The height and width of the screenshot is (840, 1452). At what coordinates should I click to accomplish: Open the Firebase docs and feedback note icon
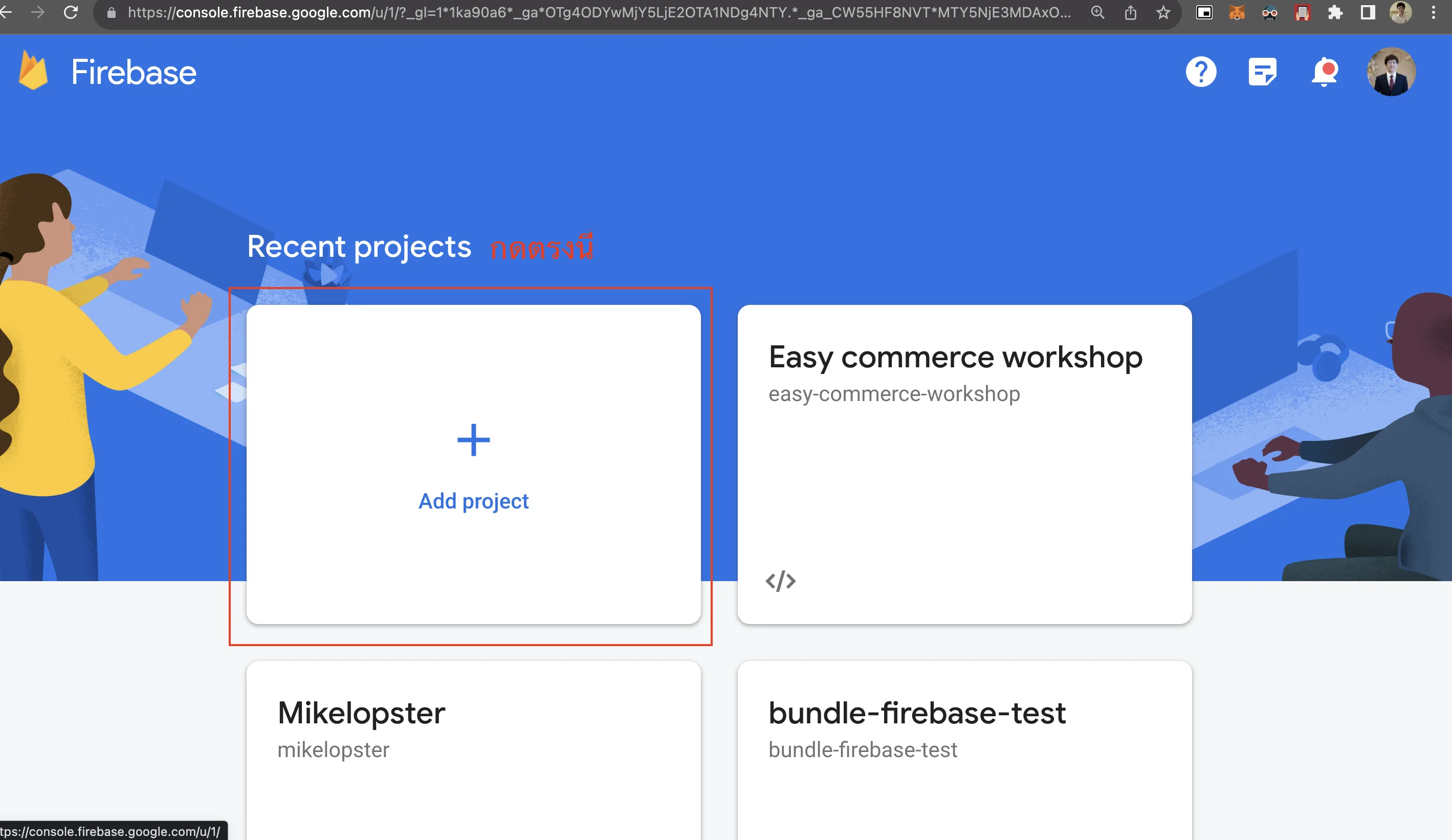1262,72
